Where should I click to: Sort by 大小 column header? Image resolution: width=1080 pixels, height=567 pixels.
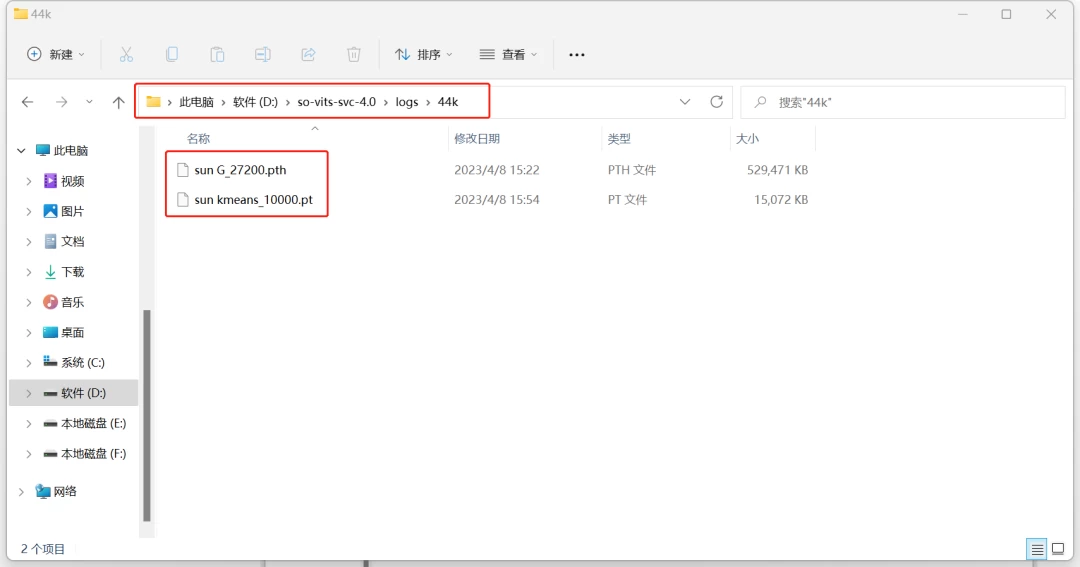pos(747,138)
